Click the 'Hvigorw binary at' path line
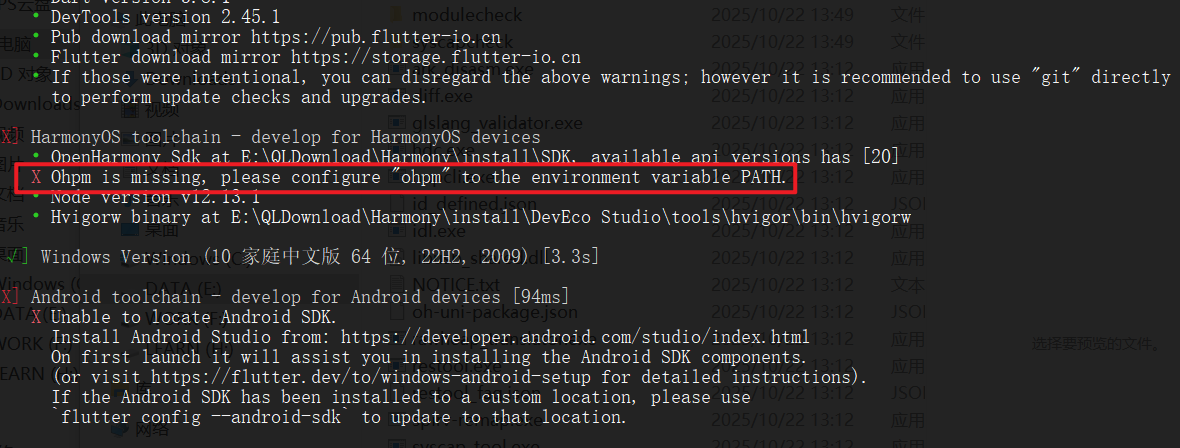The height and width of the screenshot is (448, 1180). pyautogui.click(x=481, y=218)
